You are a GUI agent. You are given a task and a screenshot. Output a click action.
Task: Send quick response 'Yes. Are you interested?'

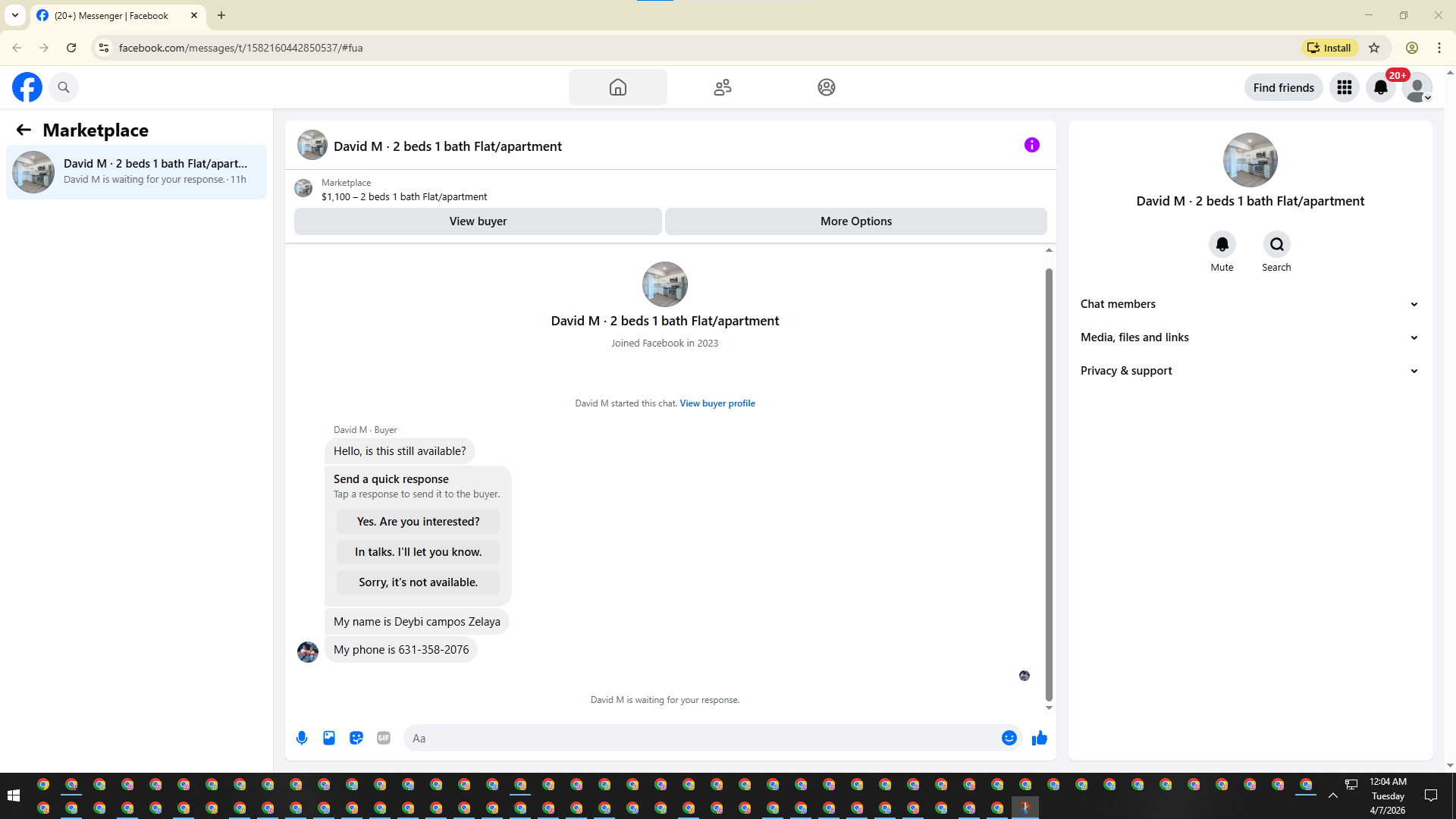tap(418, 522)
